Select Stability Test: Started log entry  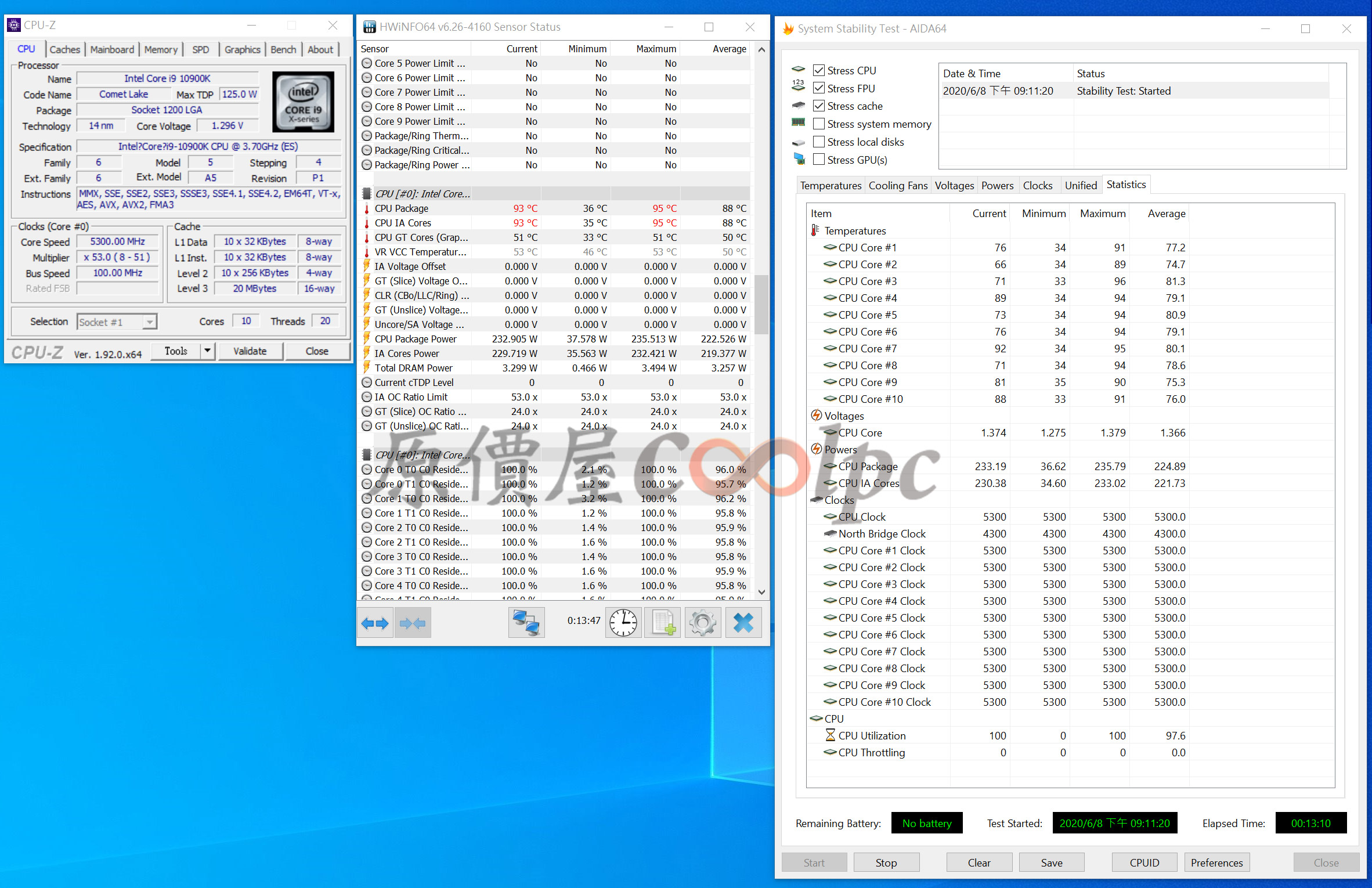(x=1135, y=91)
